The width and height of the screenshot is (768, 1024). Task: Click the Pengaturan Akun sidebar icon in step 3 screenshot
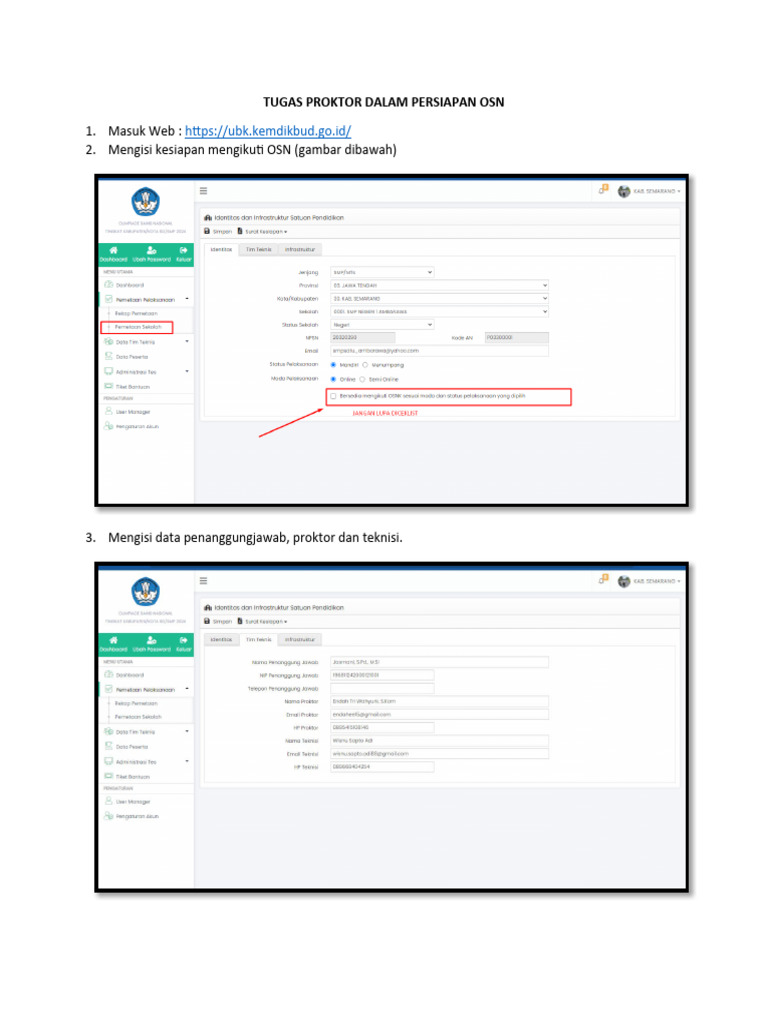[108, 816]
